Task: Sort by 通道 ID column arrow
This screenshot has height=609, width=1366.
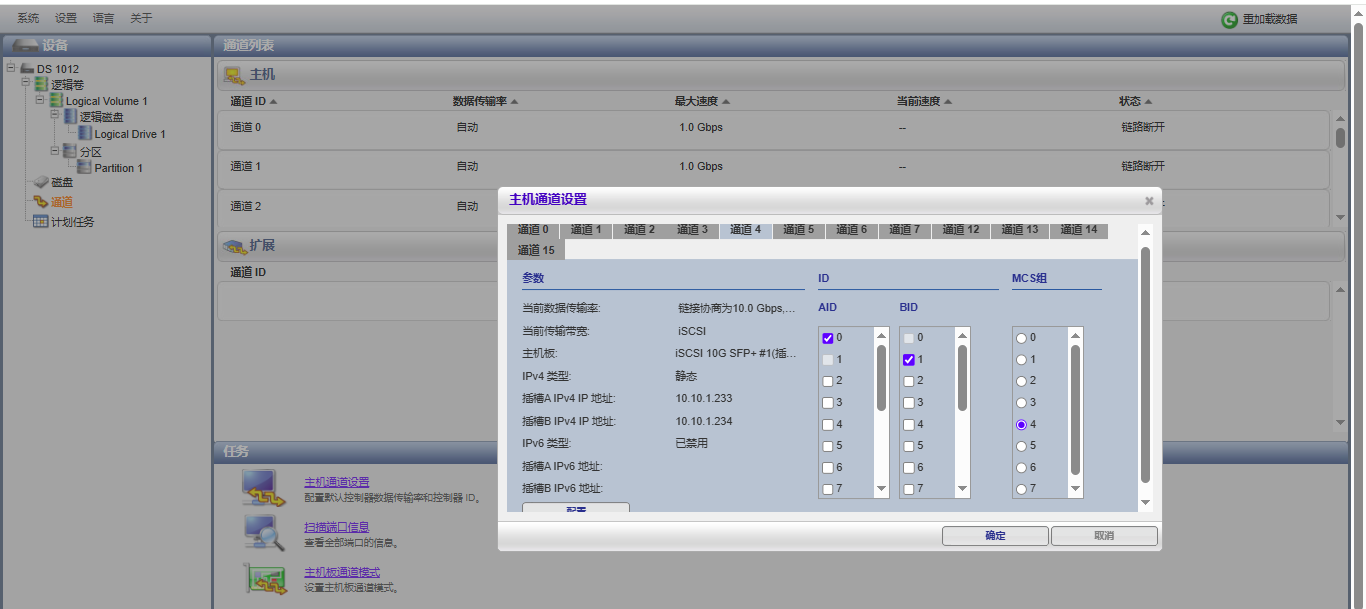Action: tap(274, 102)
